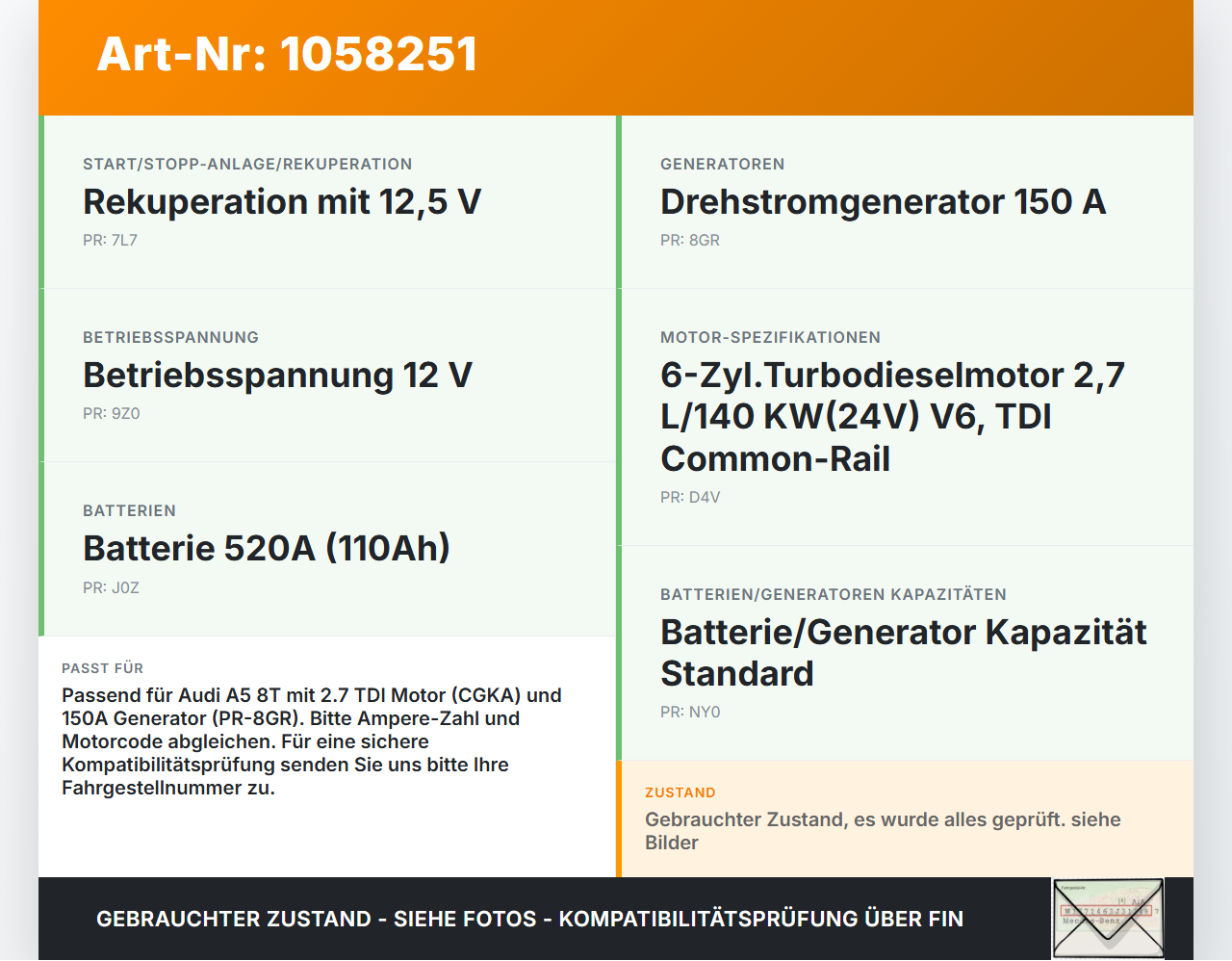Click the dark footer banner text

click(x=529, y=920)
